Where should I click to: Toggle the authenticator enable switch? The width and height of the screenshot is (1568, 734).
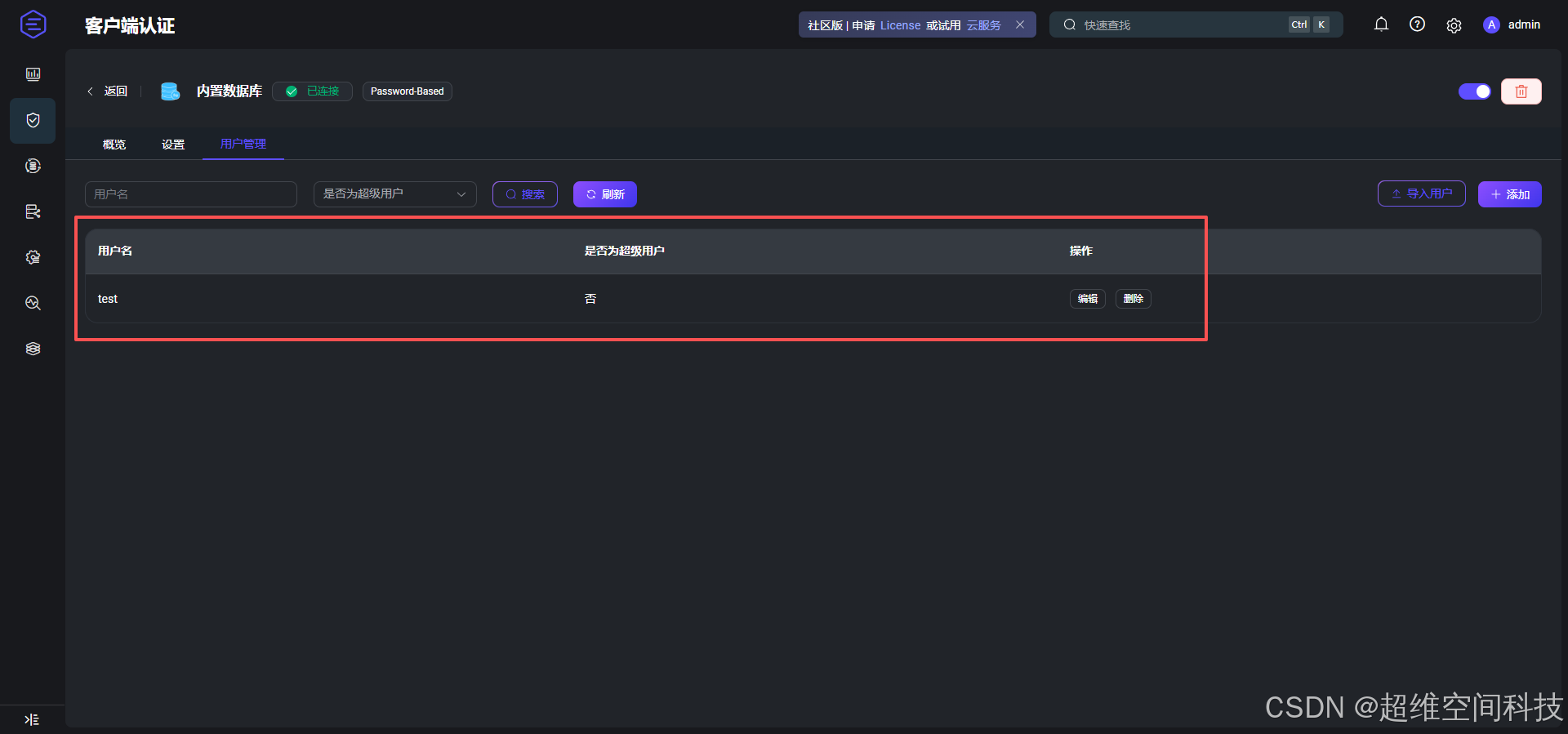click(x=1475, y=91)
